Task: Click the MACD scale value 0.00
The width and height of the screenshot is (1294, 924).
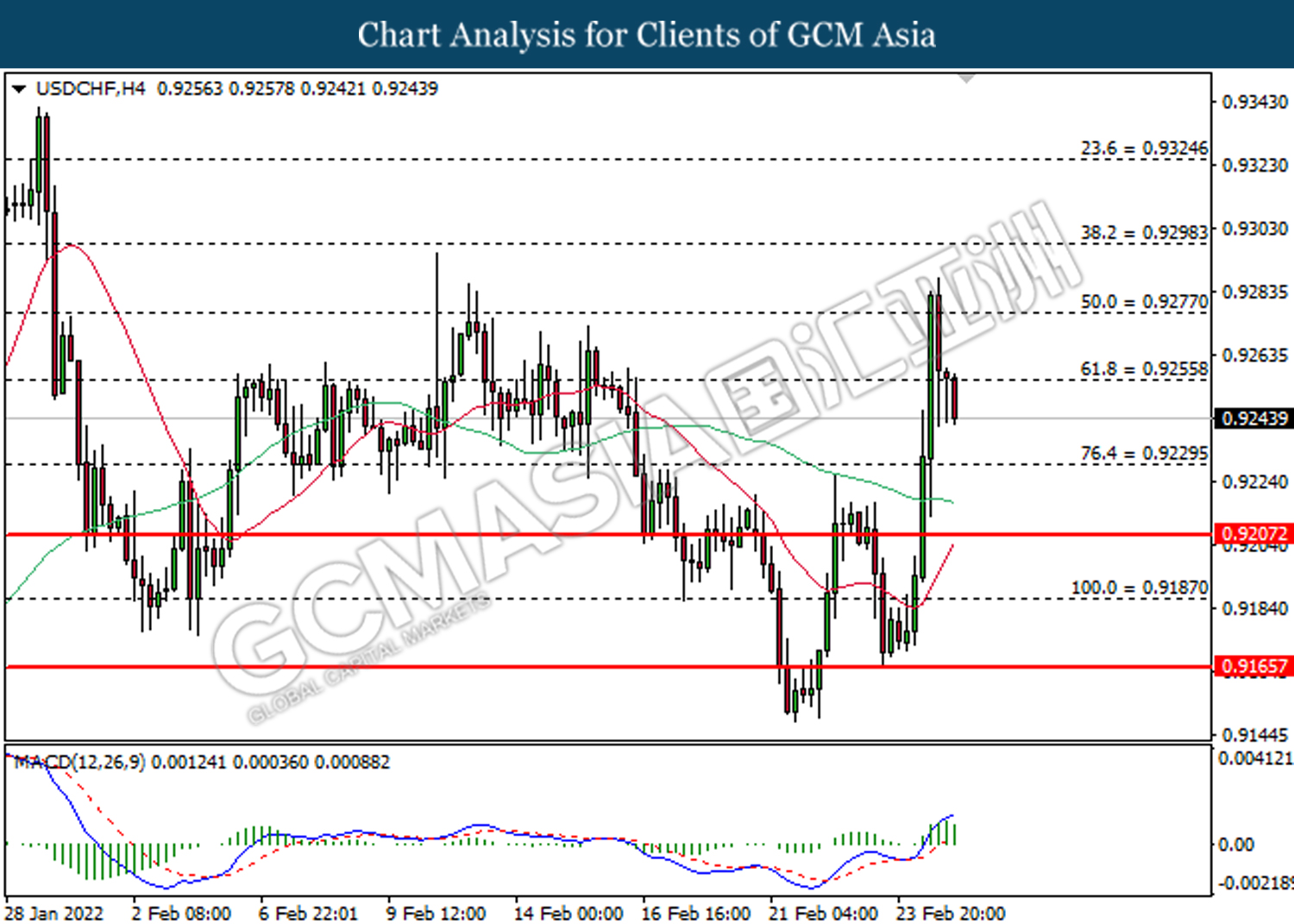Action: [1234, 844]
